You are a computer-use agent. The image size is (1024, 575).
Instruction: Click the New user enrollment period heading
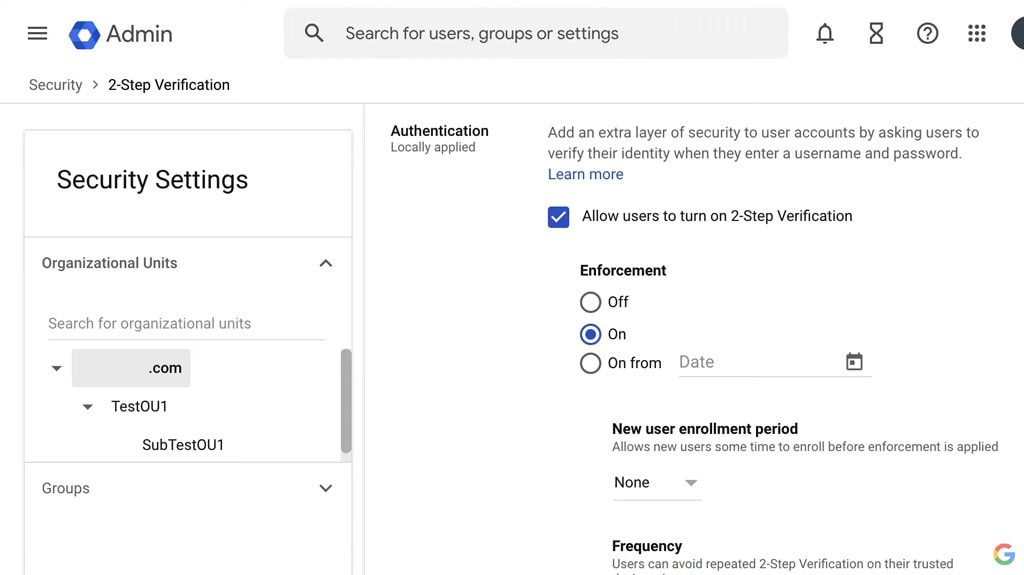(x=705, y=429)
